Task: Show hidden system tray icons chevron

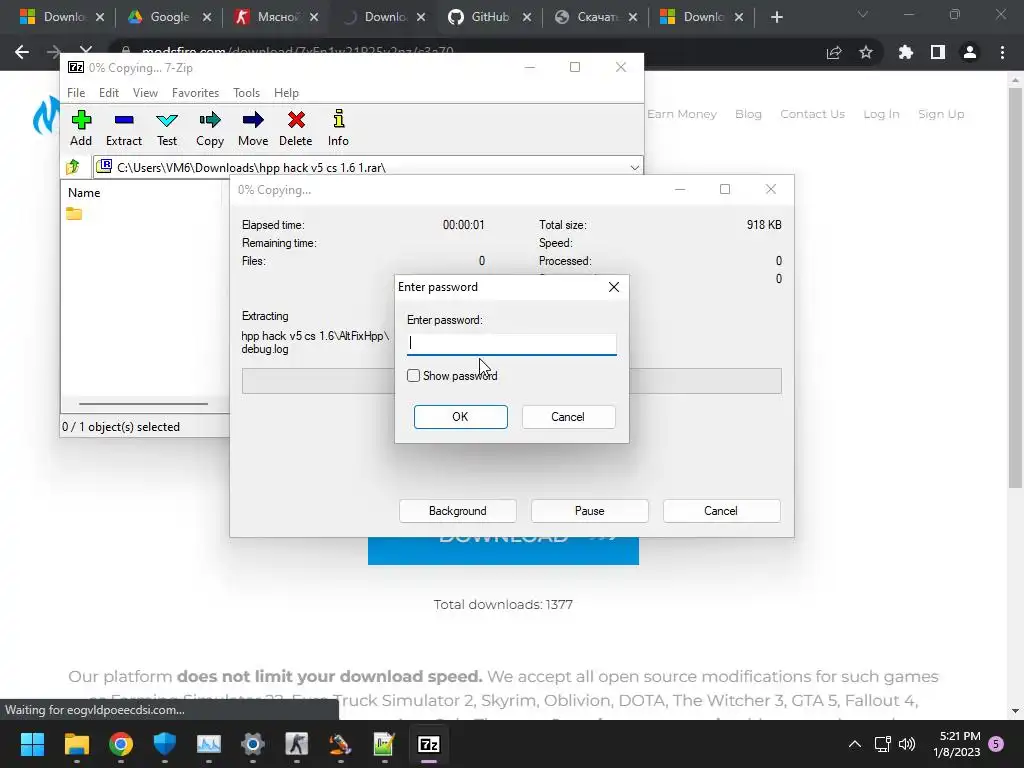Action: pos(854,744)
